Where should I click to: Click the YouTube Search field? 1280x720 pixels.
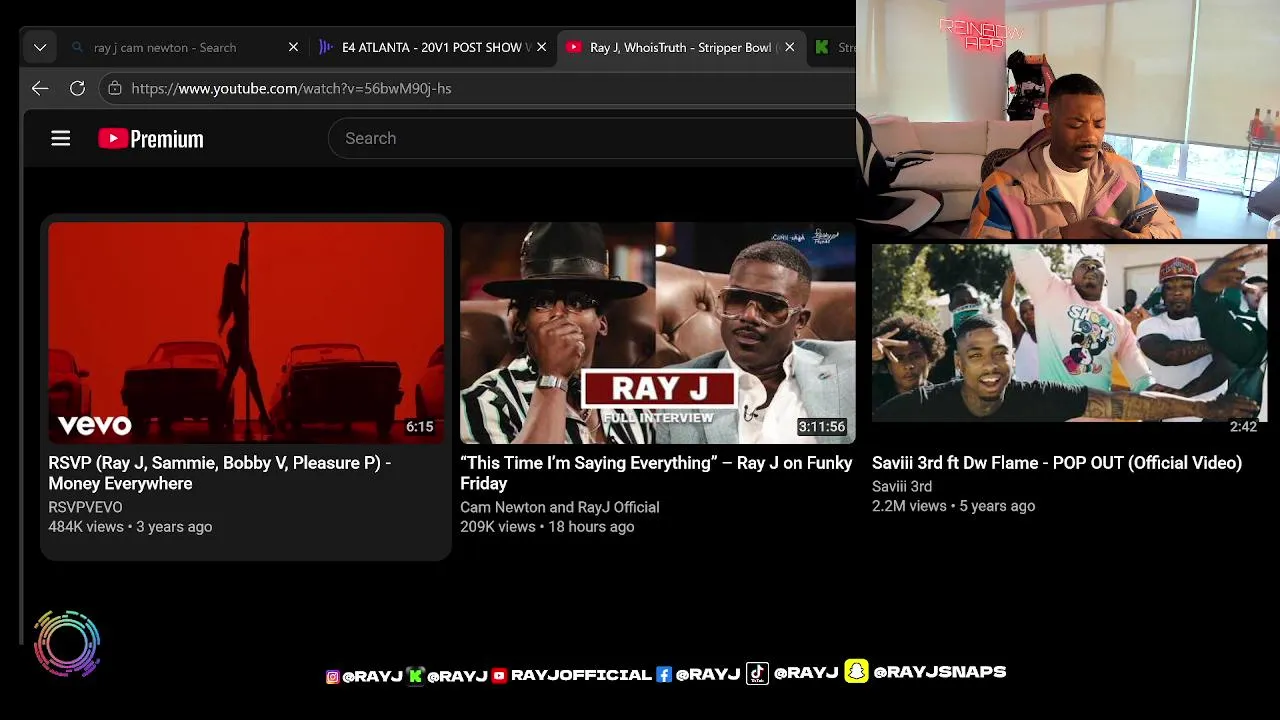click(592, 138)
